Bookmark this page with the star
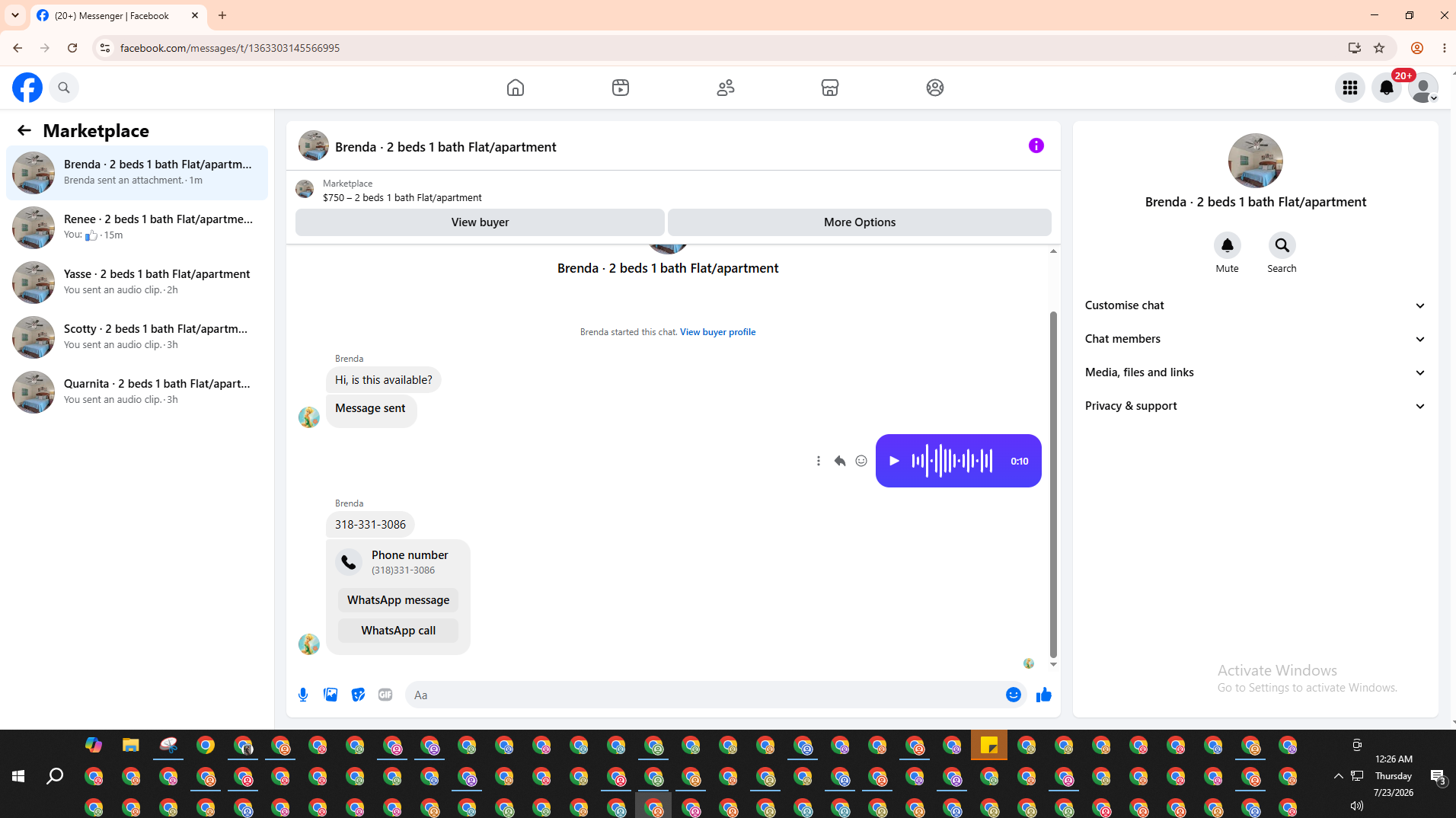 (x=1379, y=48)
